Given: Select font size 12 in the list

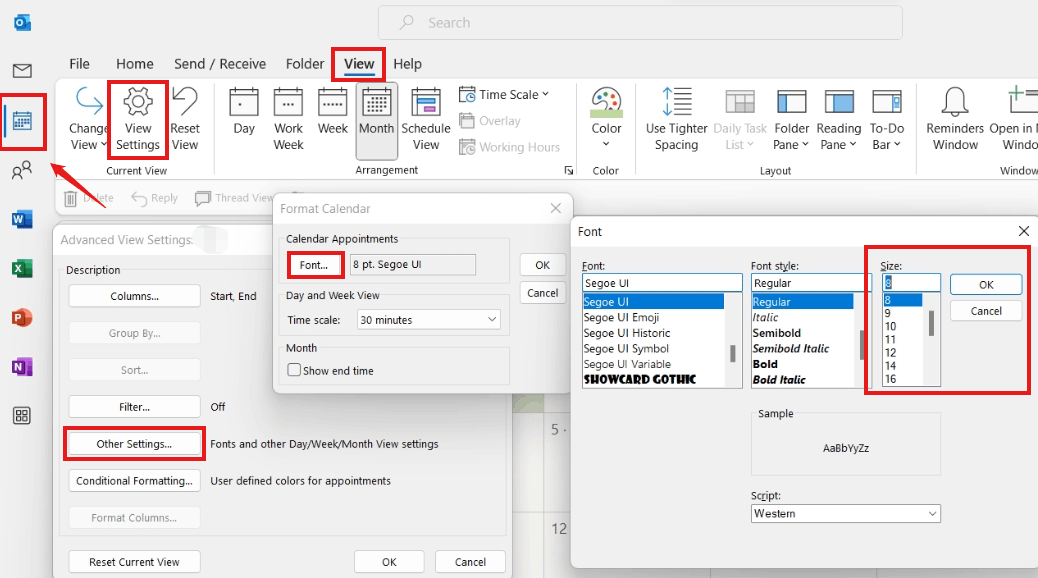Looking at the screenshot, I should 891,352.
